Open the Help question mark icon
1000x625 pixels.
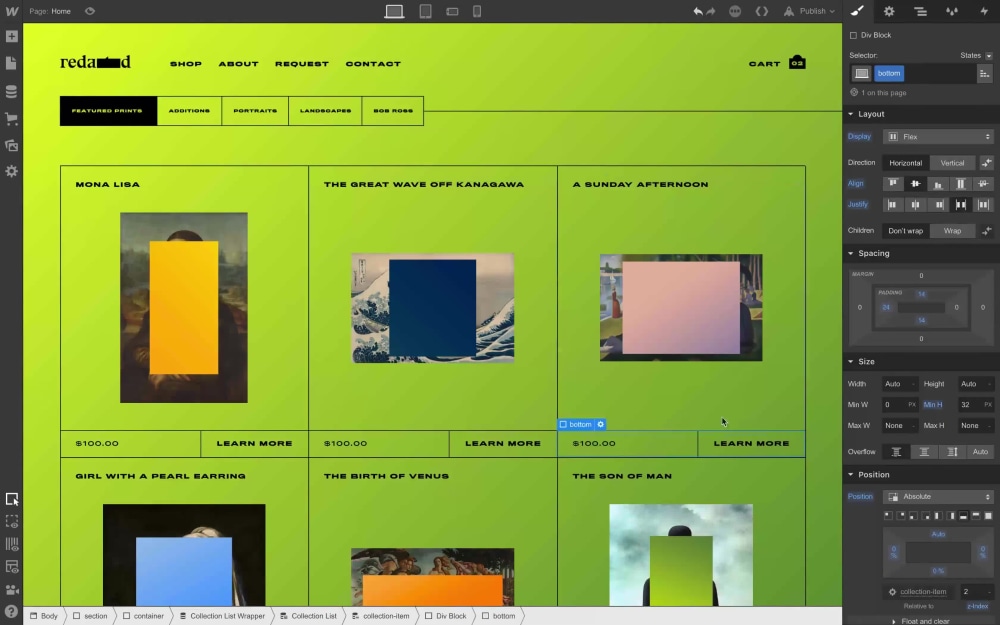tap(11, 611)
